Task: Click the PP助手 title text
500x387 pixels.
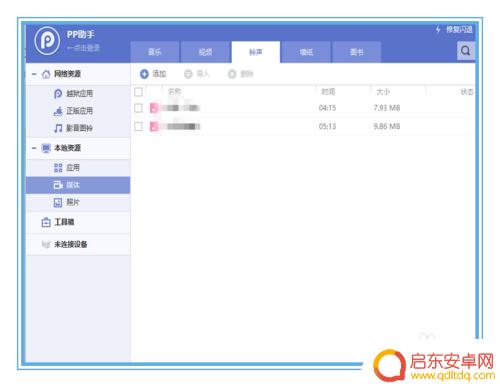Action: (x=81, y=35)
